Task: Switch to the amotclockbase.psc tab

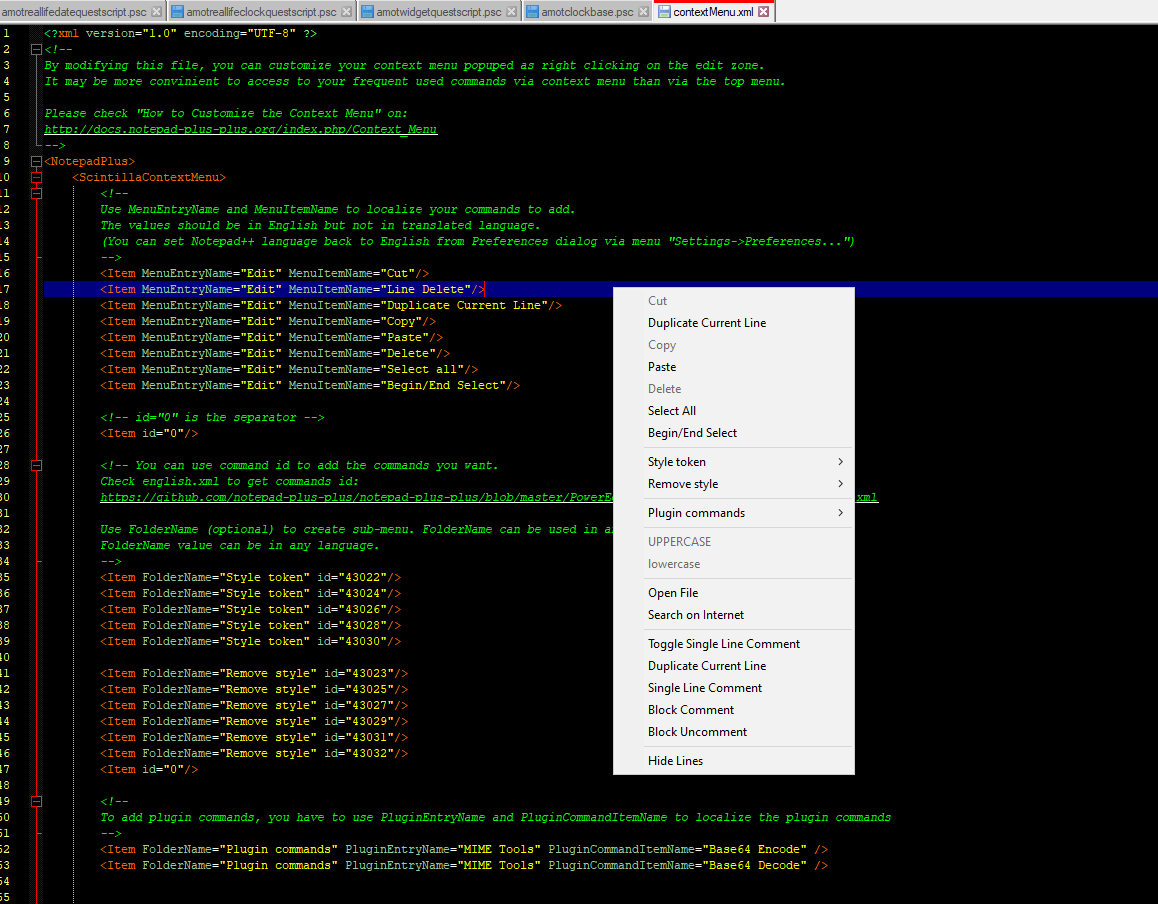Action: tap(587, 12)
